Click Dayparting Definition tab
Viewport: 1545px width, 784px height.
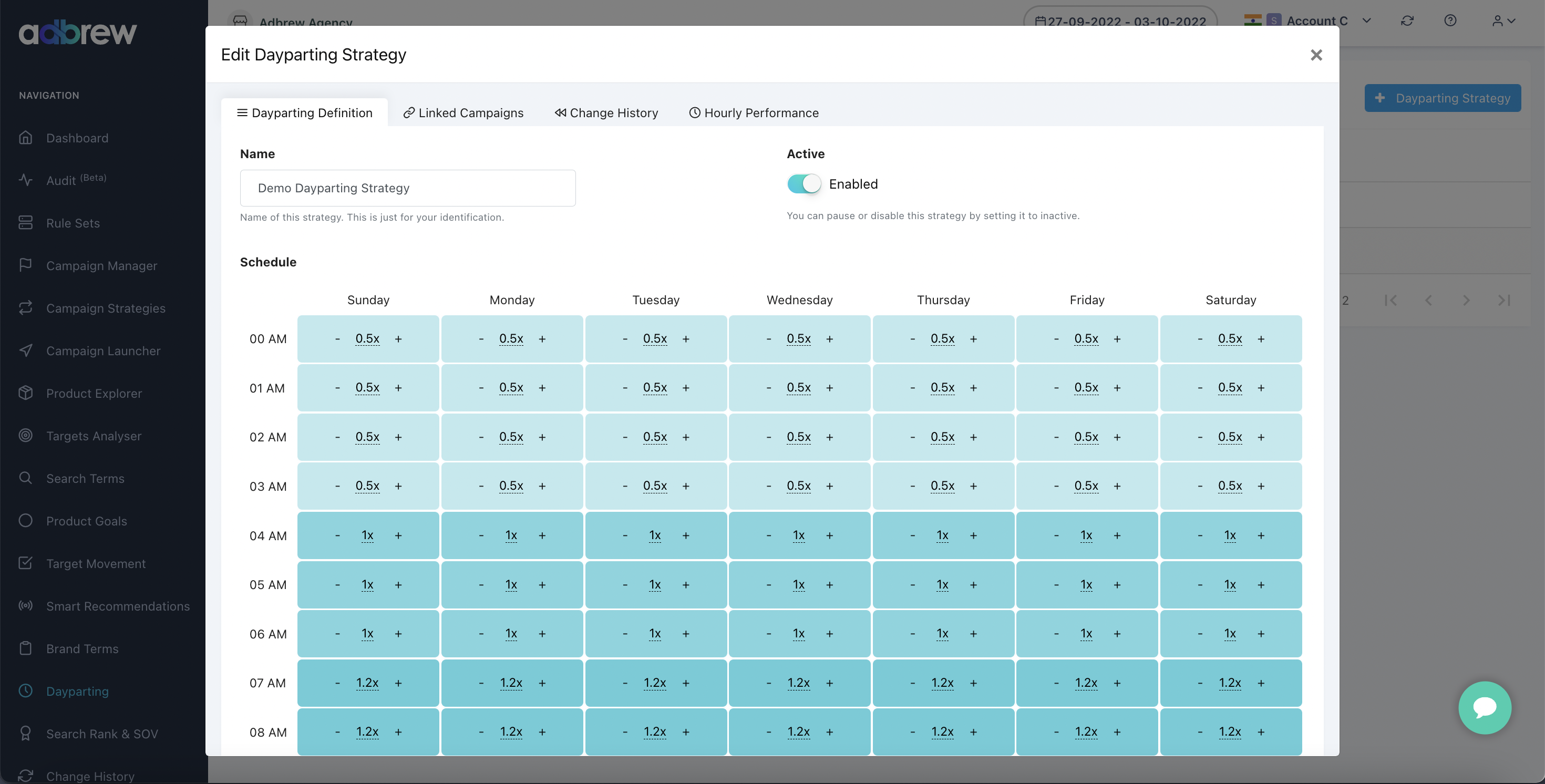pyautogui.click(x=304, y=112)
